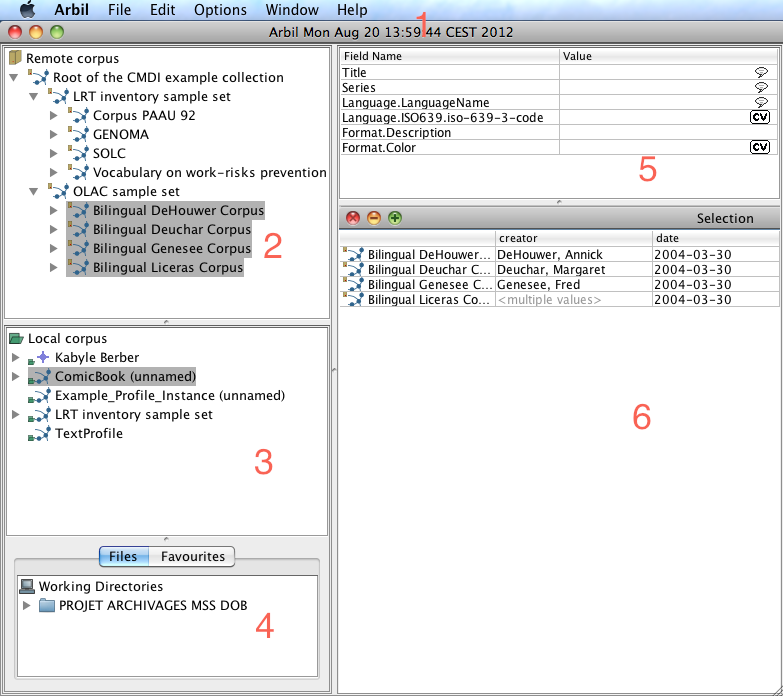Collapse LRT inventory sample set in Remote corpus
This screenshot has height=696, width=783.
coord(34,97)
